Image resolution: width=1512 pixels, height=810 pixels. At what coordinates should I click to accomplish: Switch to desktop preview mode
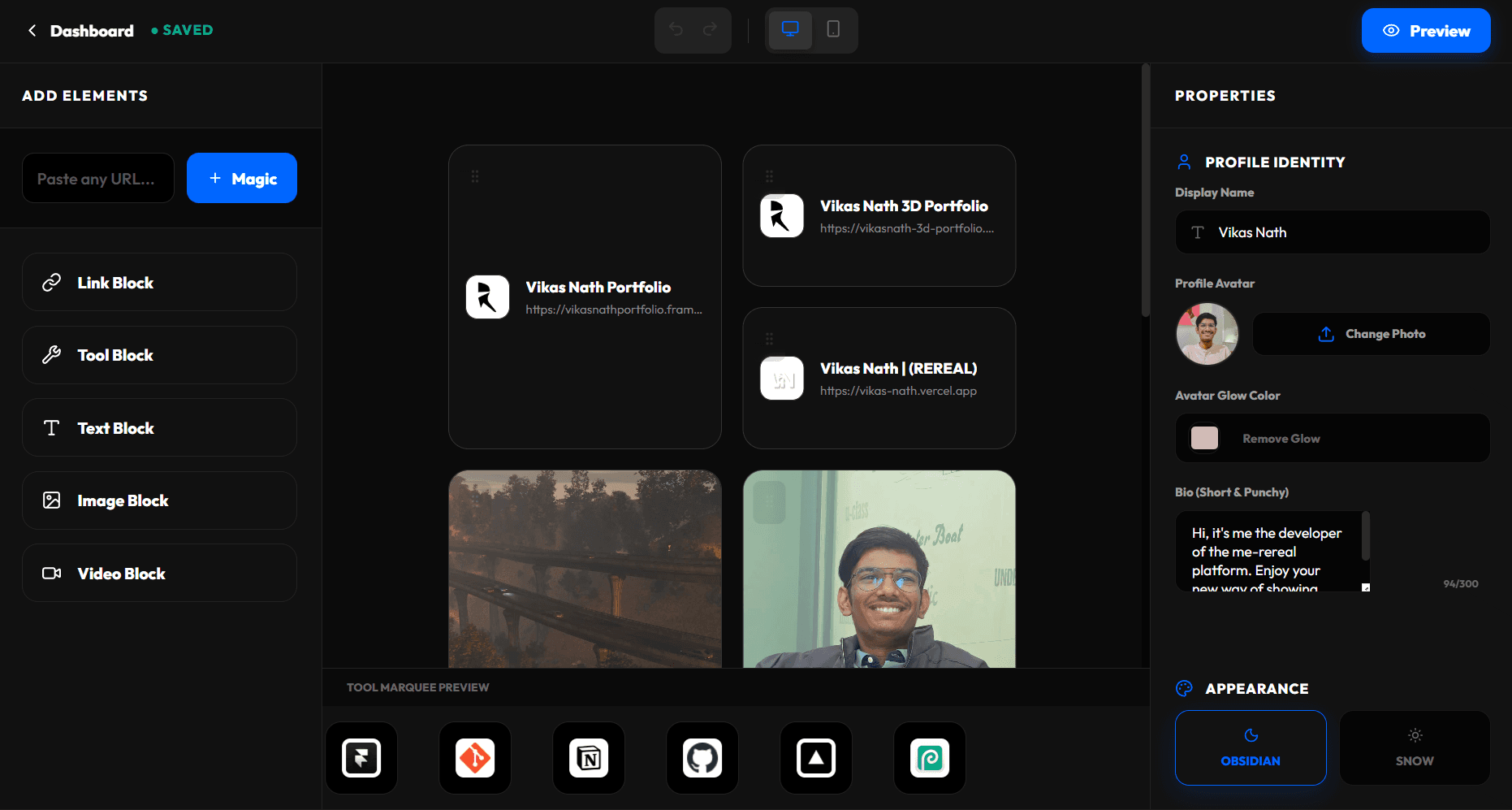(789, 30)
